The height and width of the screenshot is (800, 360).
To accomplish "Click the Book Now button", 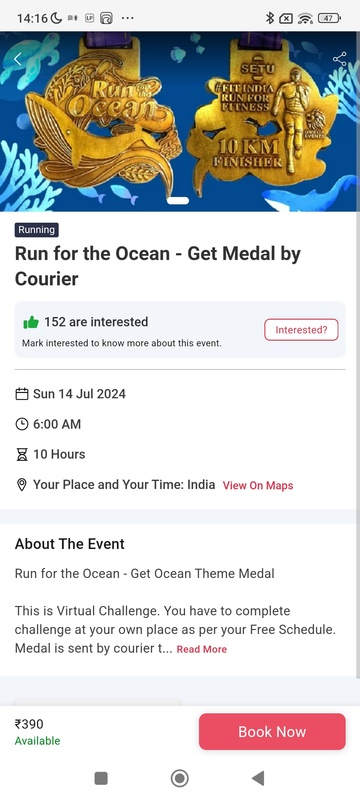I will [272, 732].
